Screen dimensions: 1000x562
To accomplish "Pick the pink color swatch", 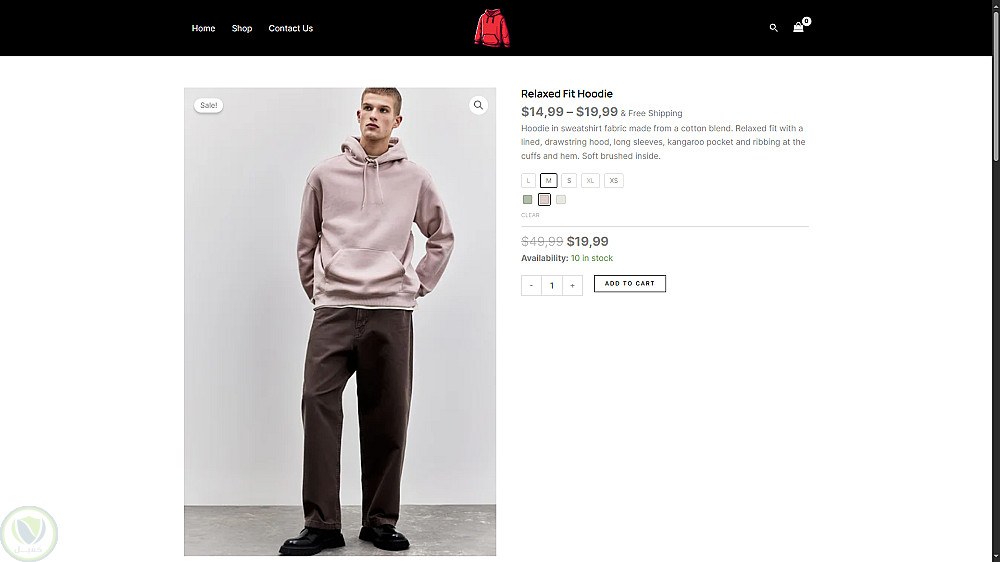I will 544,199.
